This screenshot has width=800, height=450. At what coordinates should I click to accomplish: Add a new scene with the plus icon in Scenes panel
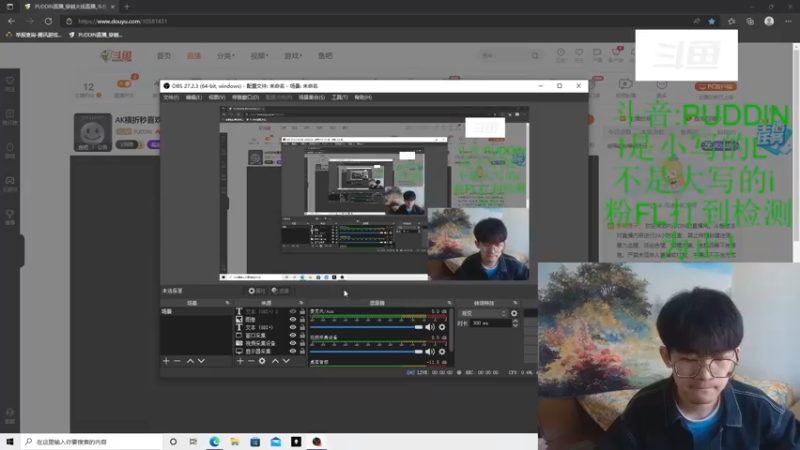click(x=166, y=361)
